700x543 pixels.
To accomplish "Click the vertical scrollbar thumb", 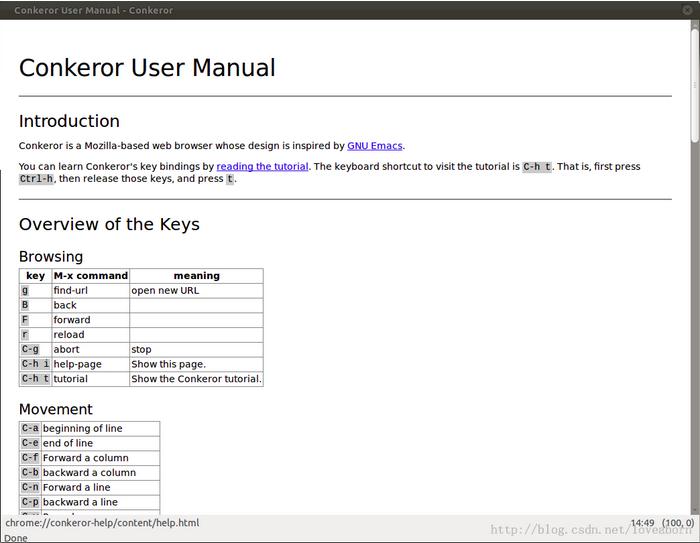I will (695, 85).
